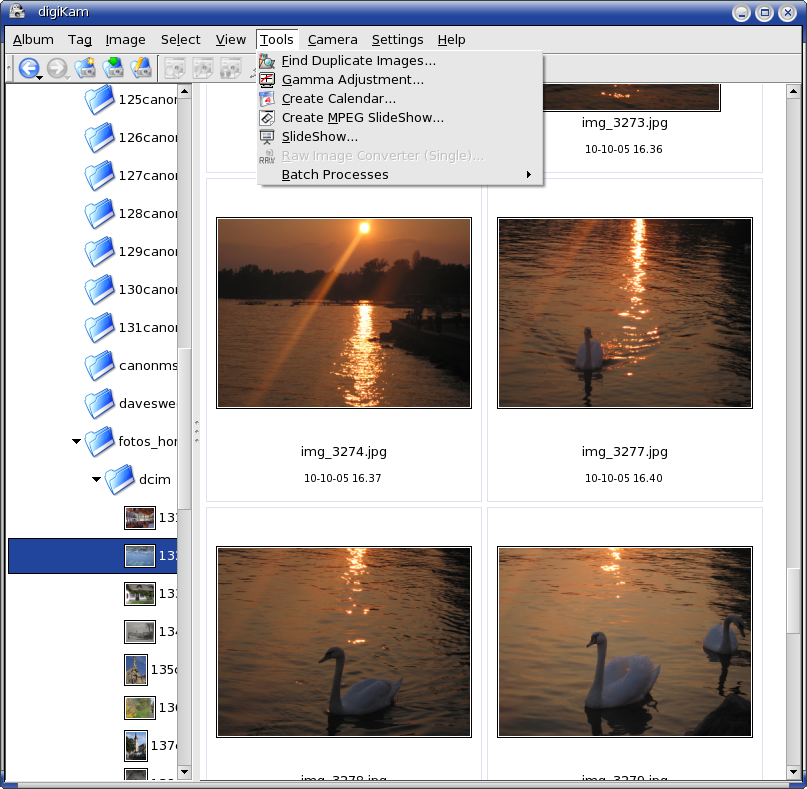Select the album with yellow foliage thumbnail

150,708
